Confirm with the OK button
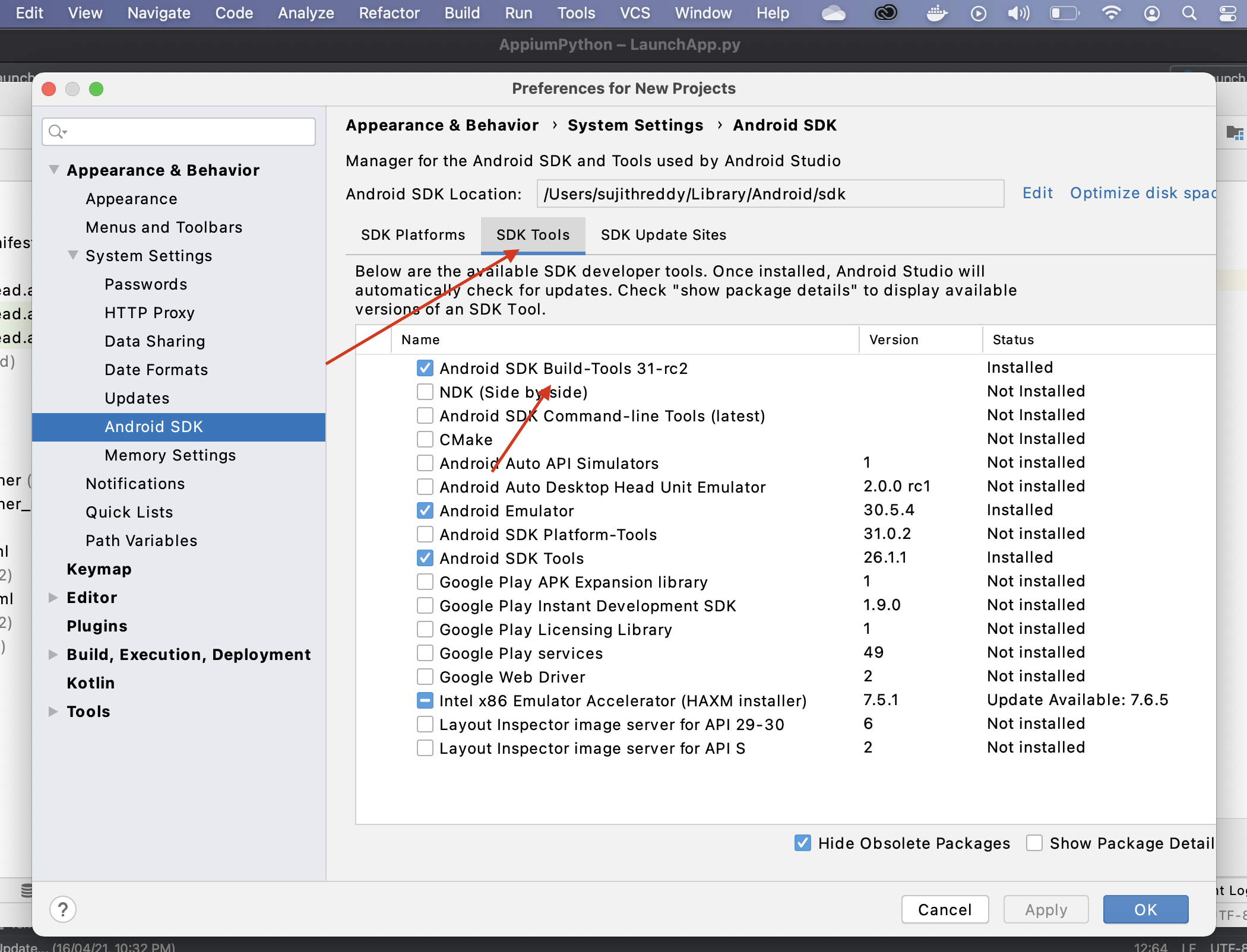 tap(1145, 909)
